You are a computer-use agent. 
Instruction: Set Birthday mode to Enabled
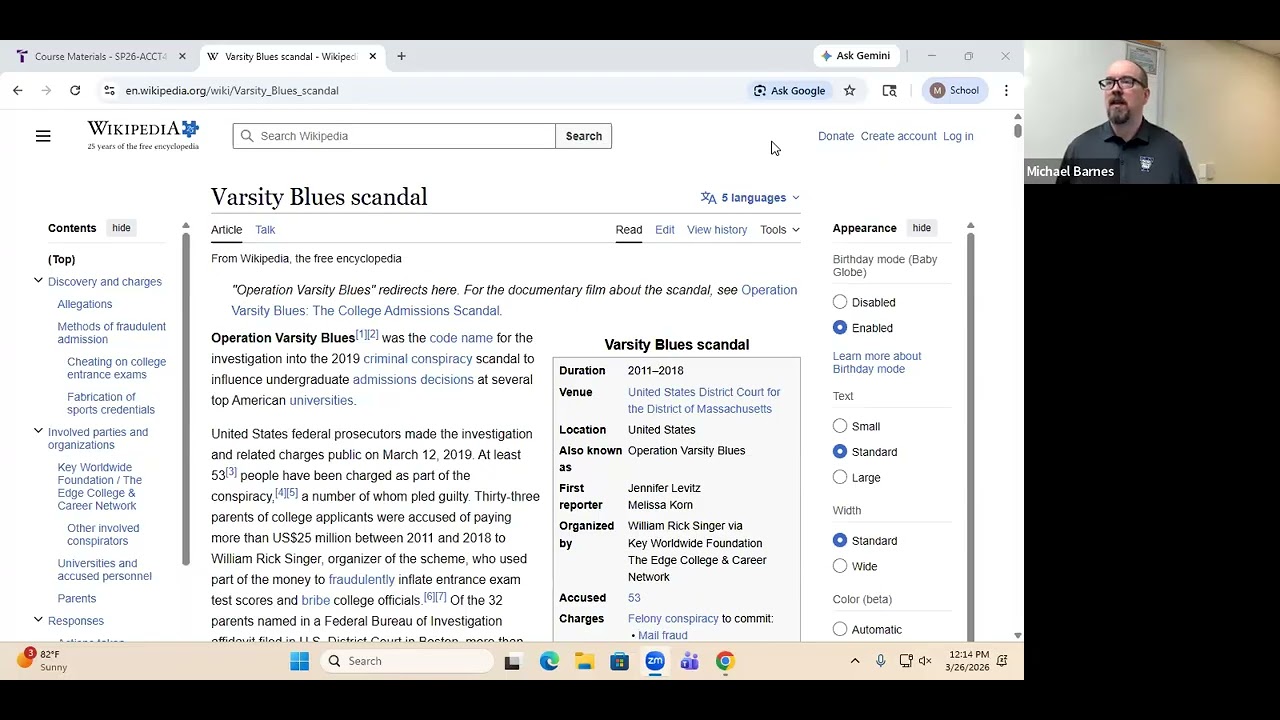pos(840,328)
